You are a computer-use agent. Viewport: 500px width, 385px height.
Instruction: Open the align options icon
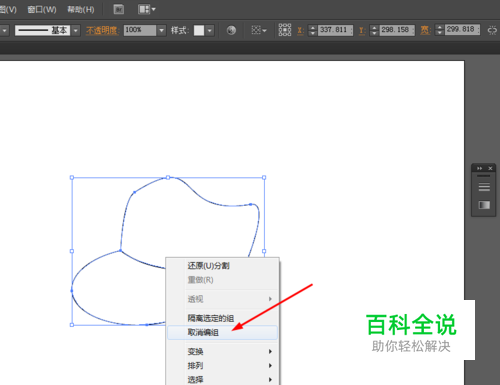tap(259, 30)
